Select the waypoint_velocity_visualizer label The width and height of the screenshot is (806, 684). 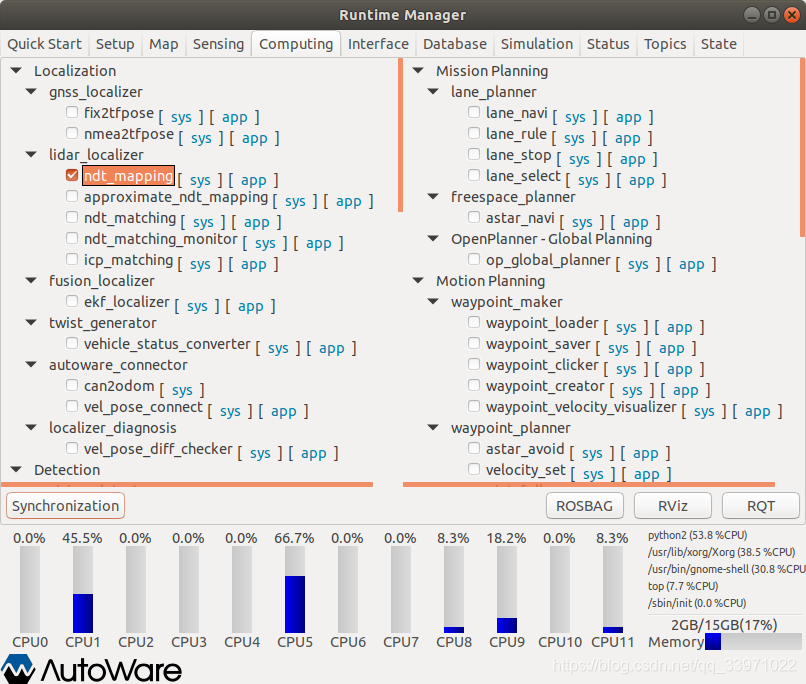[x=581, y=407]
